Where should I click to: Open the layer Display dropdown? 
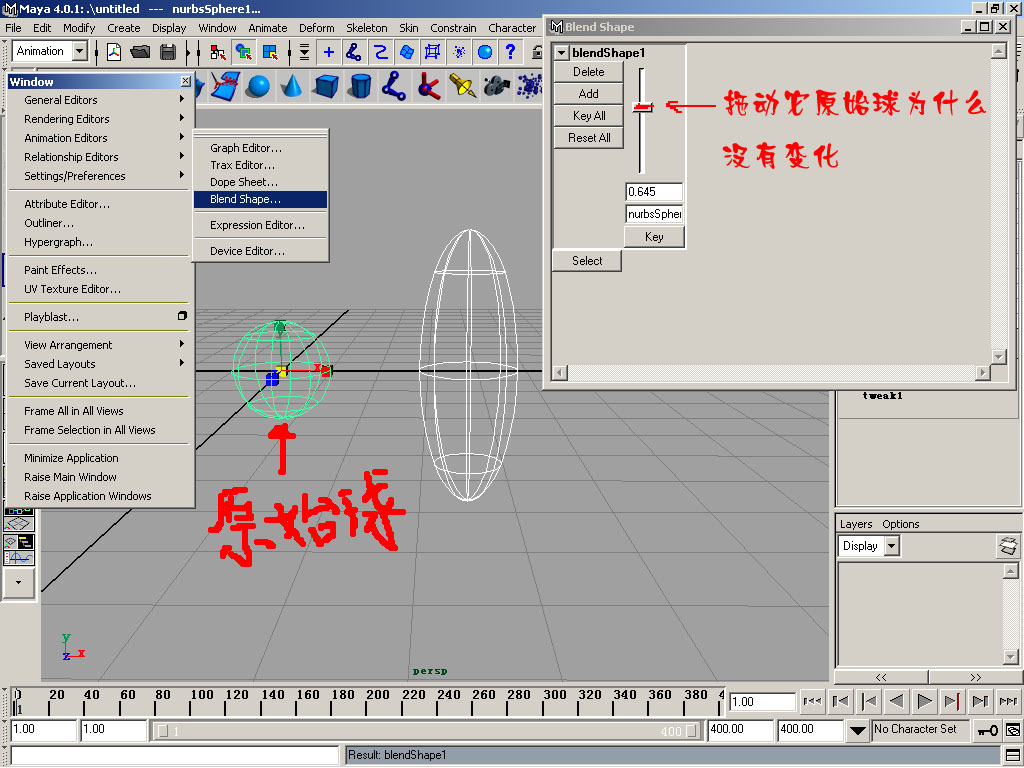[x=892, y=546]
